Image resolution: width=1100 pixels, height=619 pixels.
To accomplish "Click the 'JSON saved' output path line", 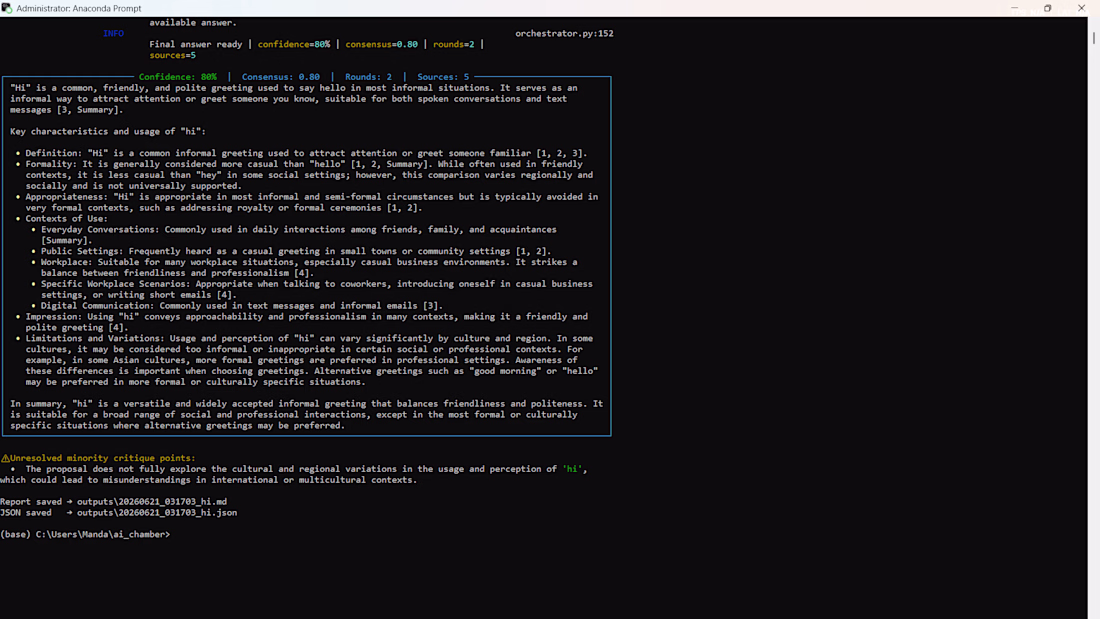I will pos(119,512).
